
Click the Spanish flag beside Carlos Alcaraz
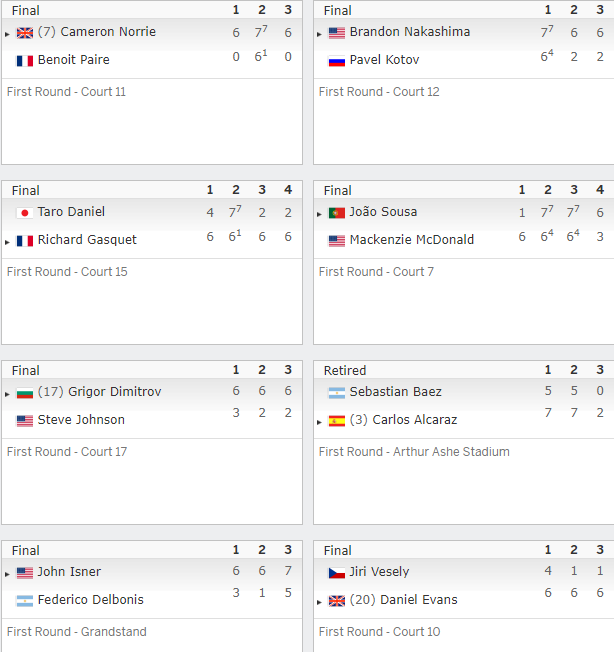tap(337, 421)
